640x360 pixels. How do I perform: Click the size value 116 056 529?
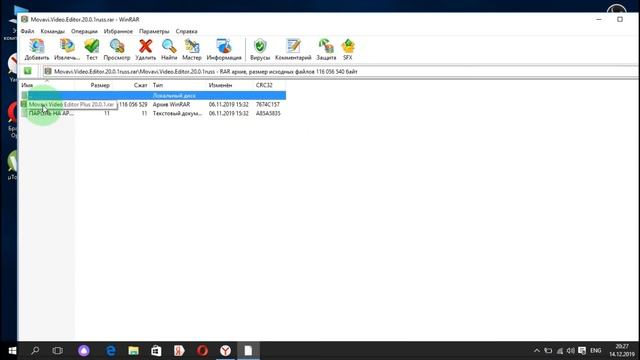133,104
